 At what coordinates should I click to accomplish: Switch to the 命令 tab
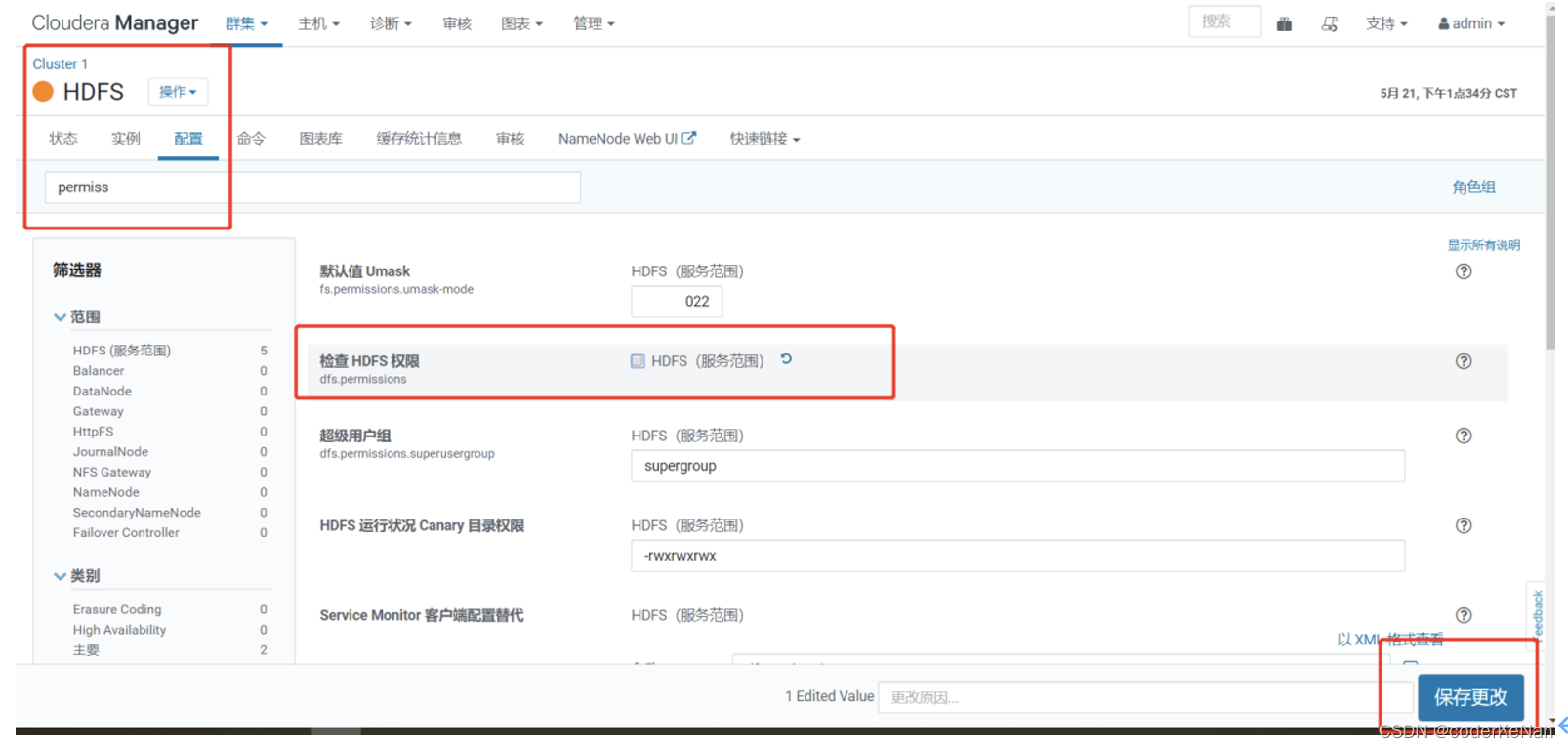point(251,139)
